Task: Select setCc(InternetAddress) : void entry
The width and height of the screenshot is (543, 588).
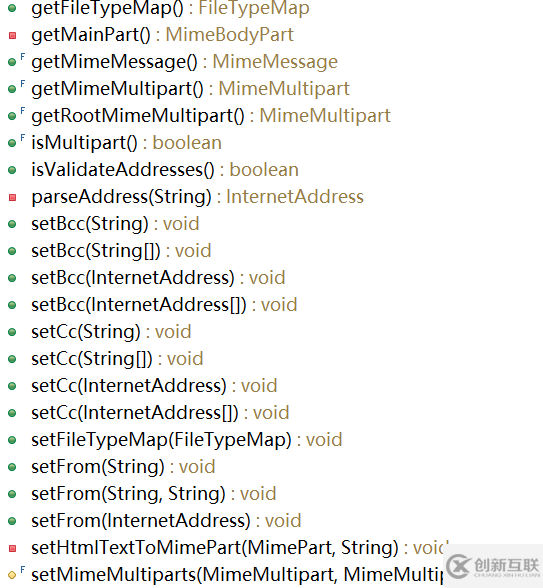Action: [x=154, y=386]
